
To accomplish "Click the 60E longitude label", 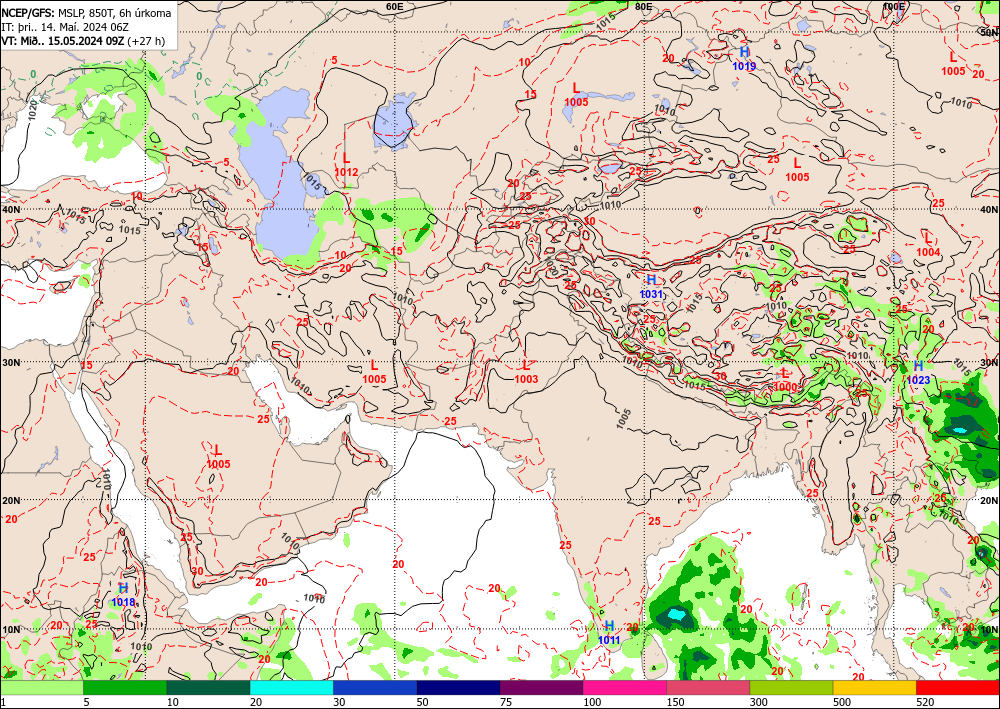I will click(x=395, y=6).
